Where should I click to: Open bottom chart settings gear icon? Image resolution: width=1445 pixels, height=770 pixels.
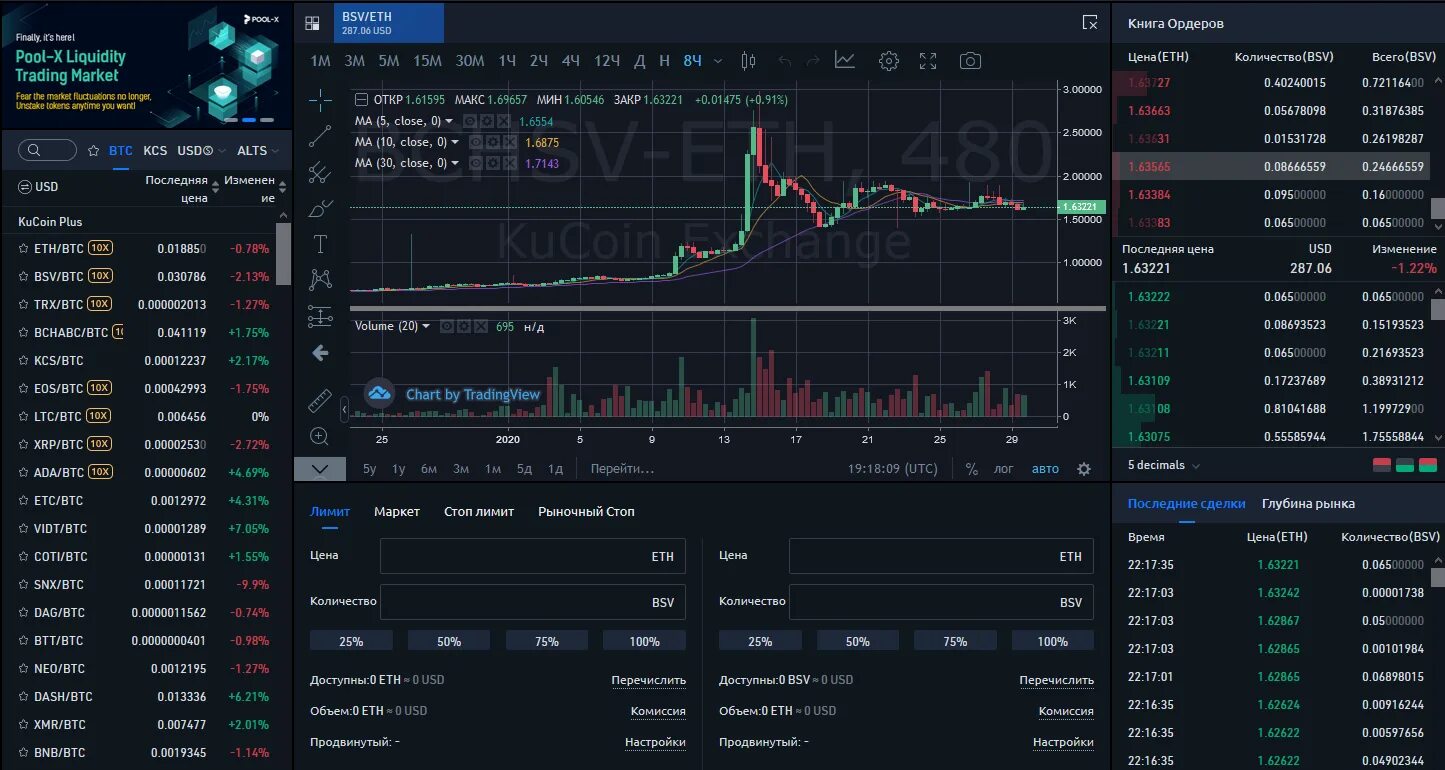click(1084, 469)
